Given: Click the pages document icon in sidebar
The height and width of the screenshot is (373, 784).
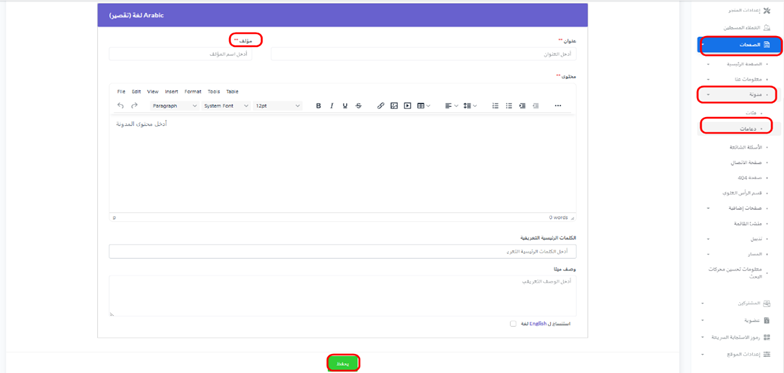Looking at the screenshot, I should coord(768,45).
